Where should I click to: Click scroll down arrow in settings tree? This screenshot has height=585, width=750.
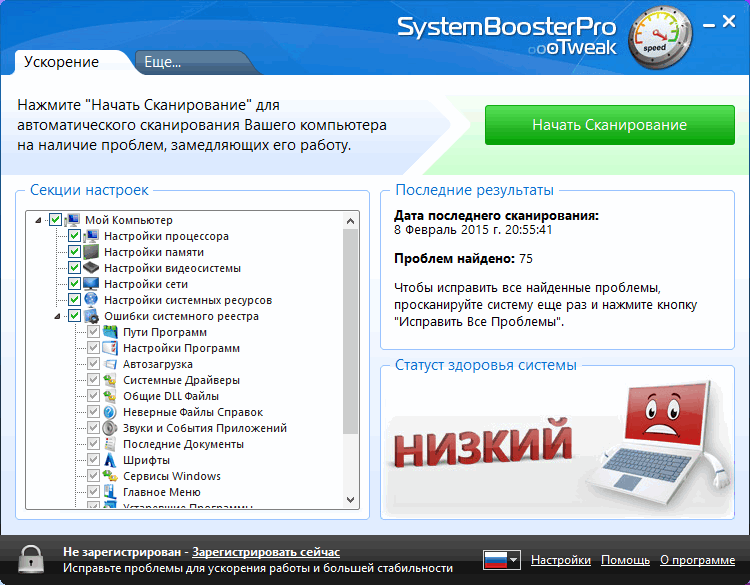pos(350,499)
